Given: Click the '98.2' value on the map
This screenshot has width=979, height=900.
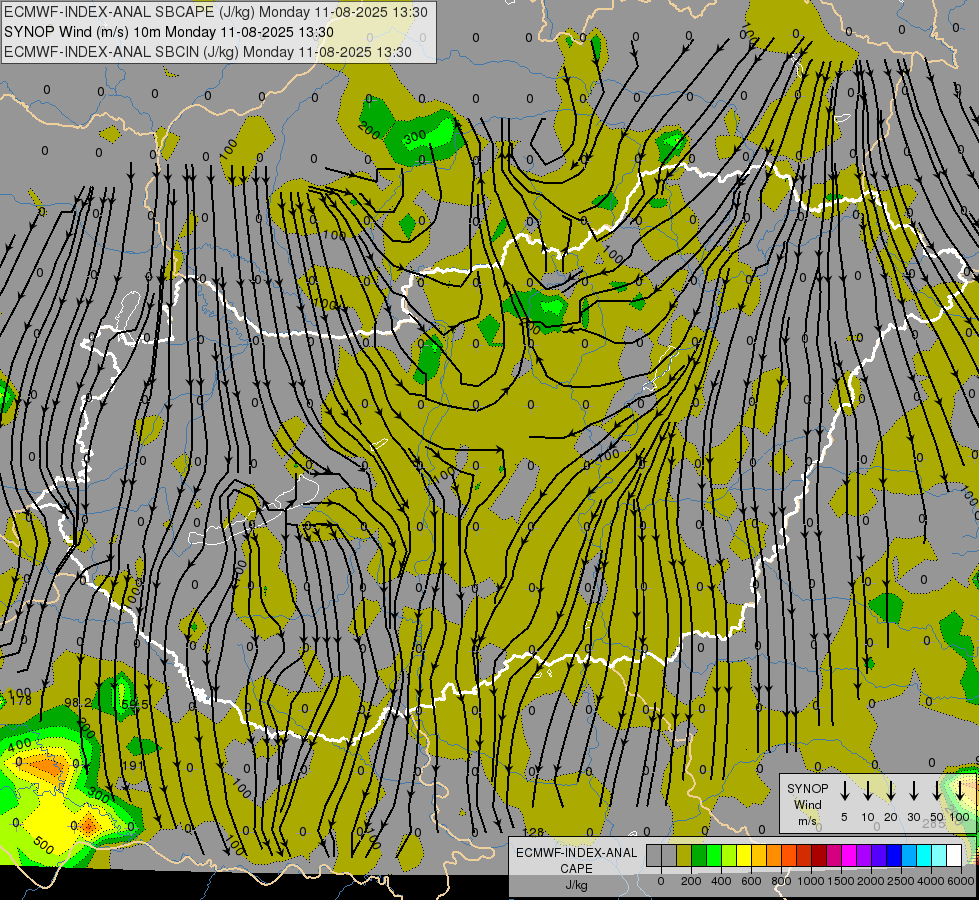Looking at the screenshot, I should coord(79,703).
